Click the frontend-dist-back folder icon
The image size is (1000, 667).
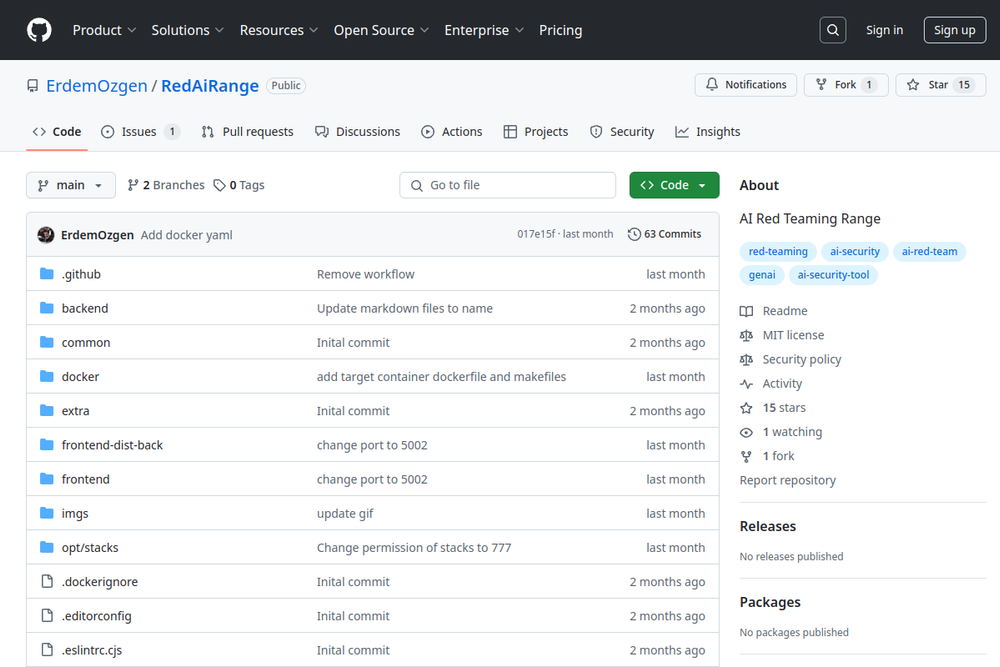pyautogui.click(x=47, y=444)
